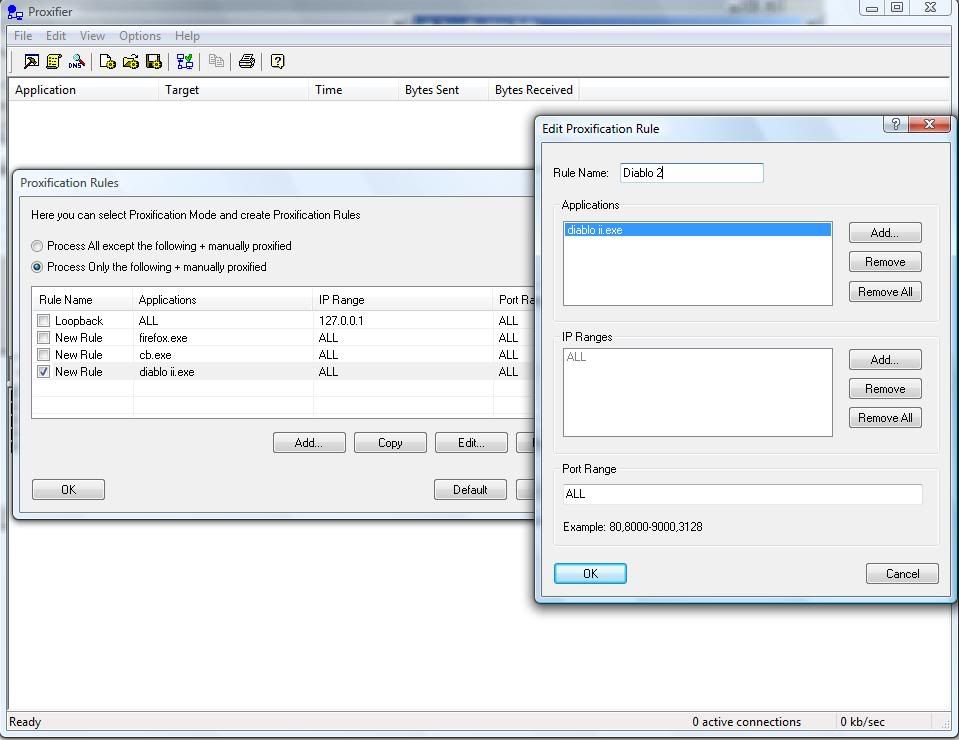Confirm the Edit Proxification Rule with OK
This screenshot has height=740, width=959.
590,574
